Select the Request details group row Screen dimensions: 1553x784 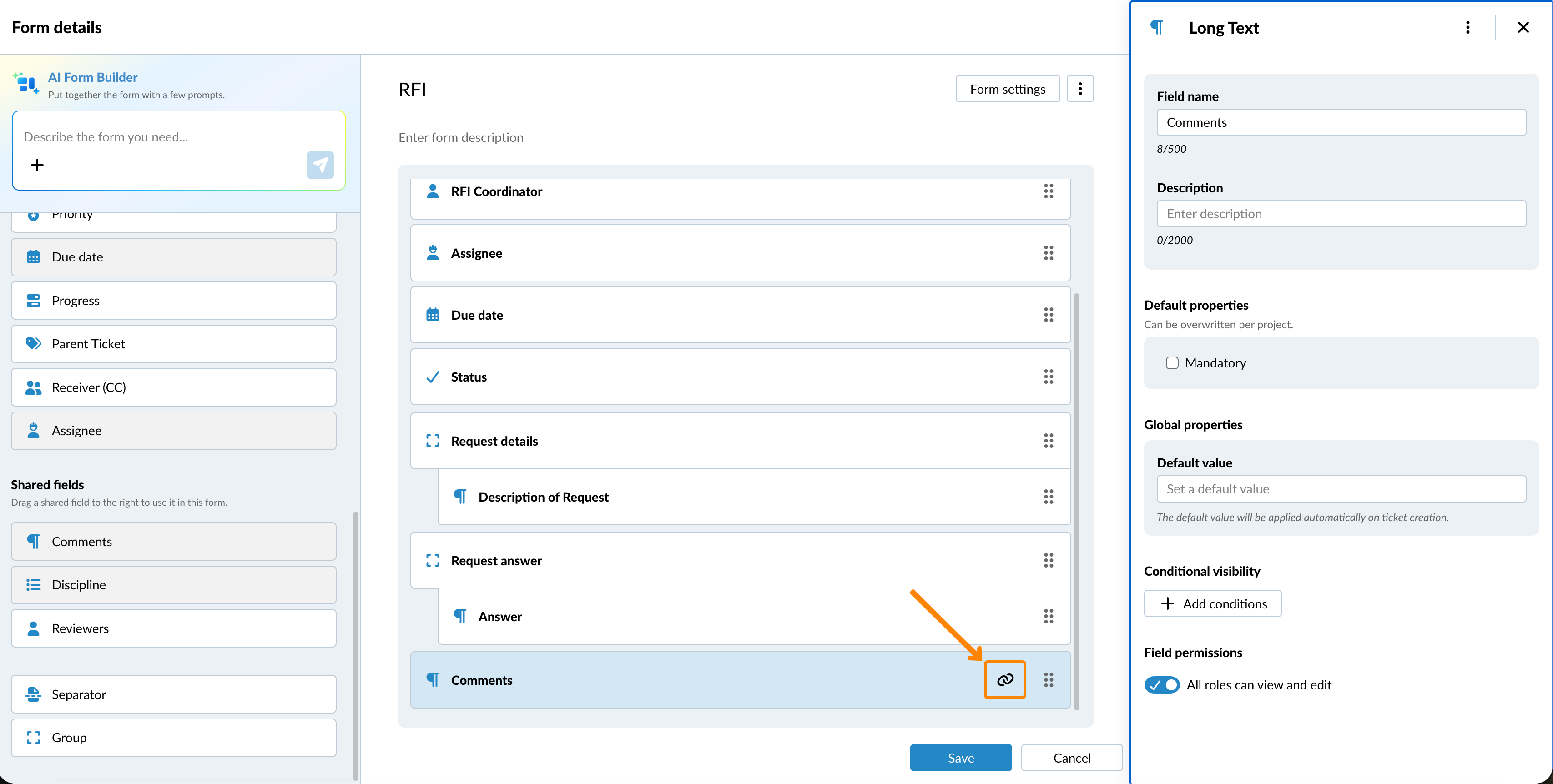[740, 441]
